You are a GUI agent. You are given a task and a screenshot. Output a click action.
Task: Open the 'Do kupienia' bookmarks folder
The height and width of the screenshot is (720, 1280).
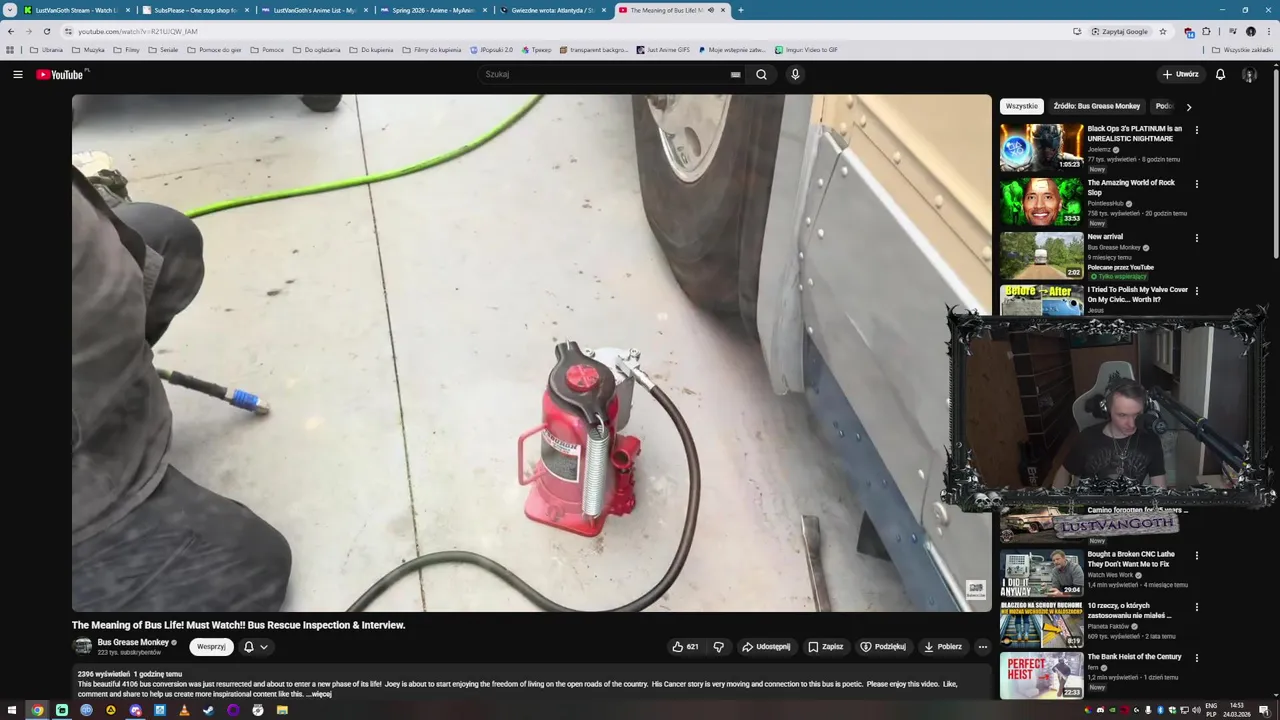(x=371, y=50)
